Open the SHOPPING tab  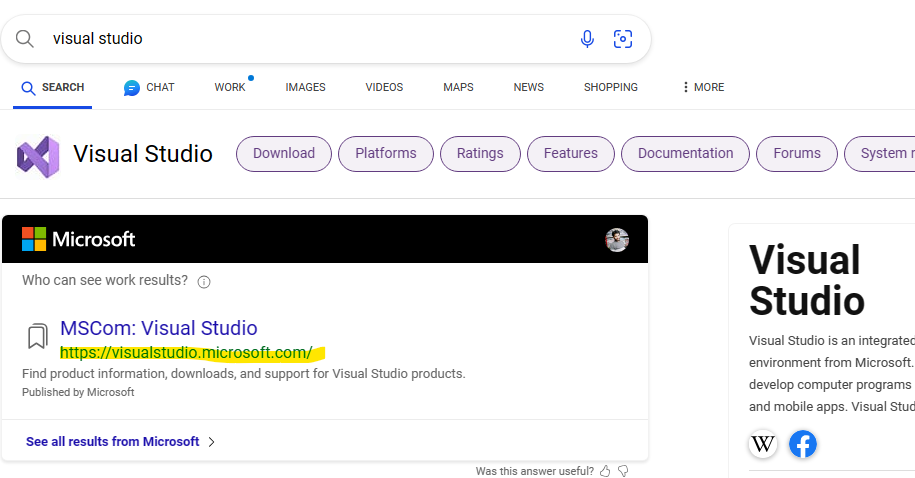tap(610, 88)
